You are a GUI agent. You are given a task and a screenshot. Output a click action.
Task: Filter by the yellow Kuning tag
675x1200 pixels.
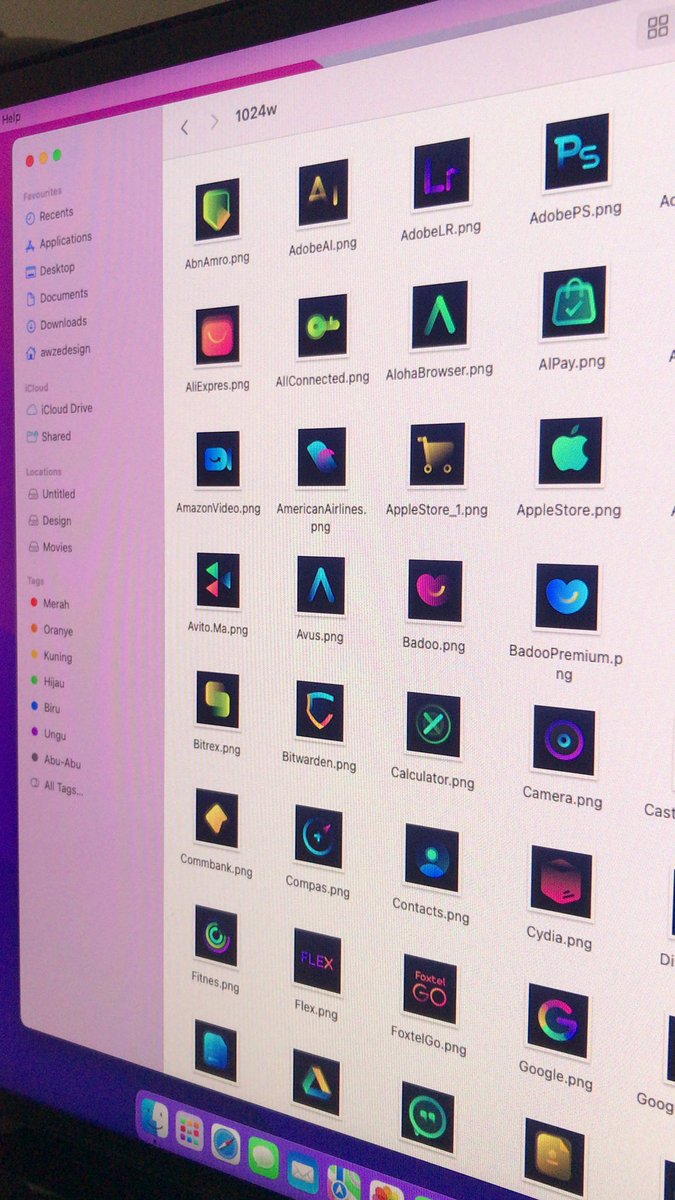click(x=51, y=656)
